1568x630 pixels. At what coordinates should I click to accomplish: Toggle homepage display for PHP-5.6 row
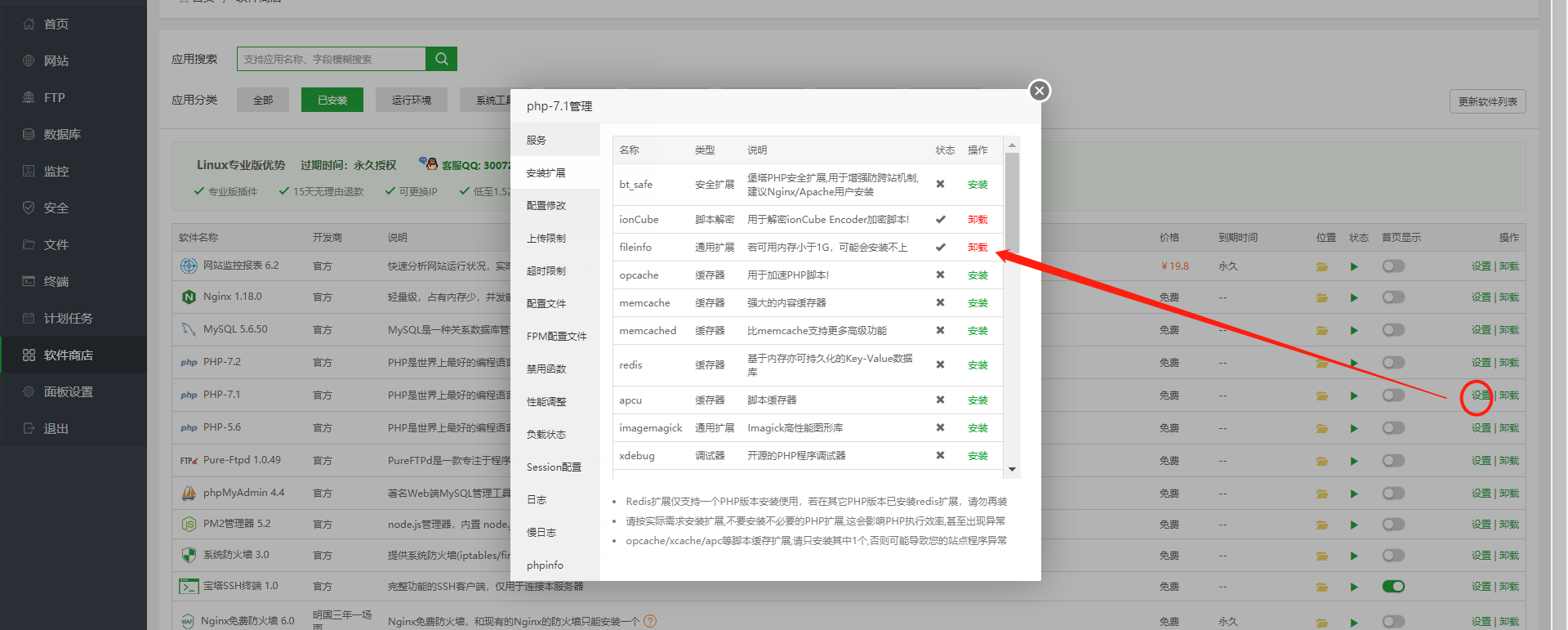click(x=1393, y=427)
